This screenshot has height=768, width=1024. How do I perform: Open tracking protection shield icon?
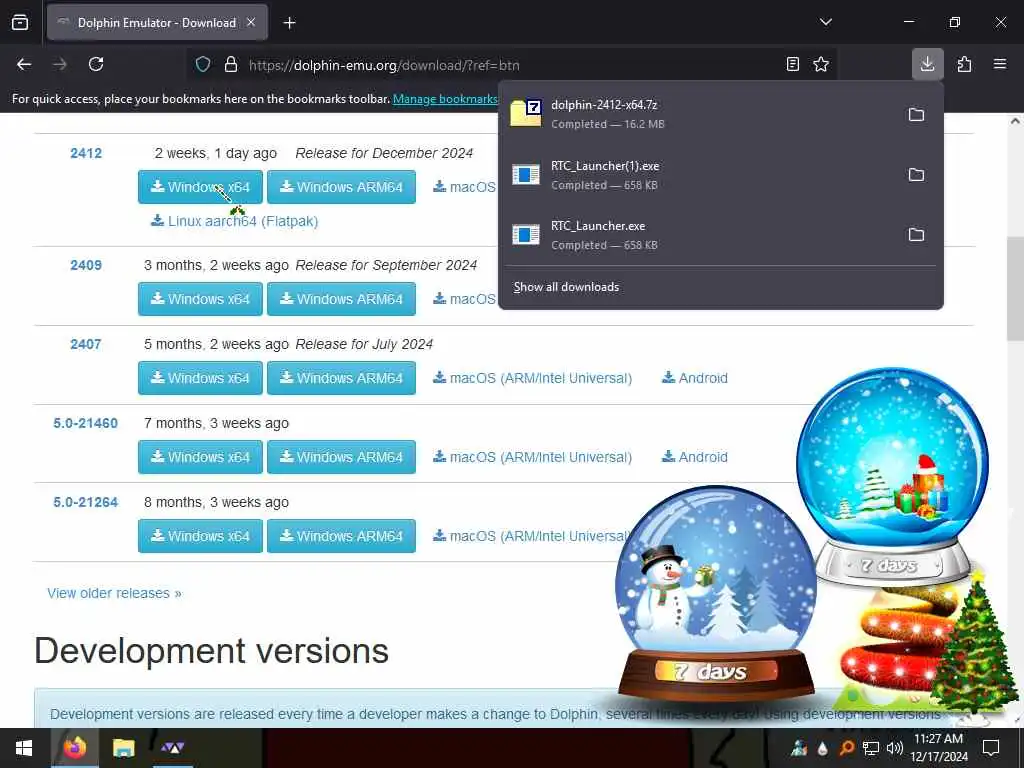[x=203, y=65]
